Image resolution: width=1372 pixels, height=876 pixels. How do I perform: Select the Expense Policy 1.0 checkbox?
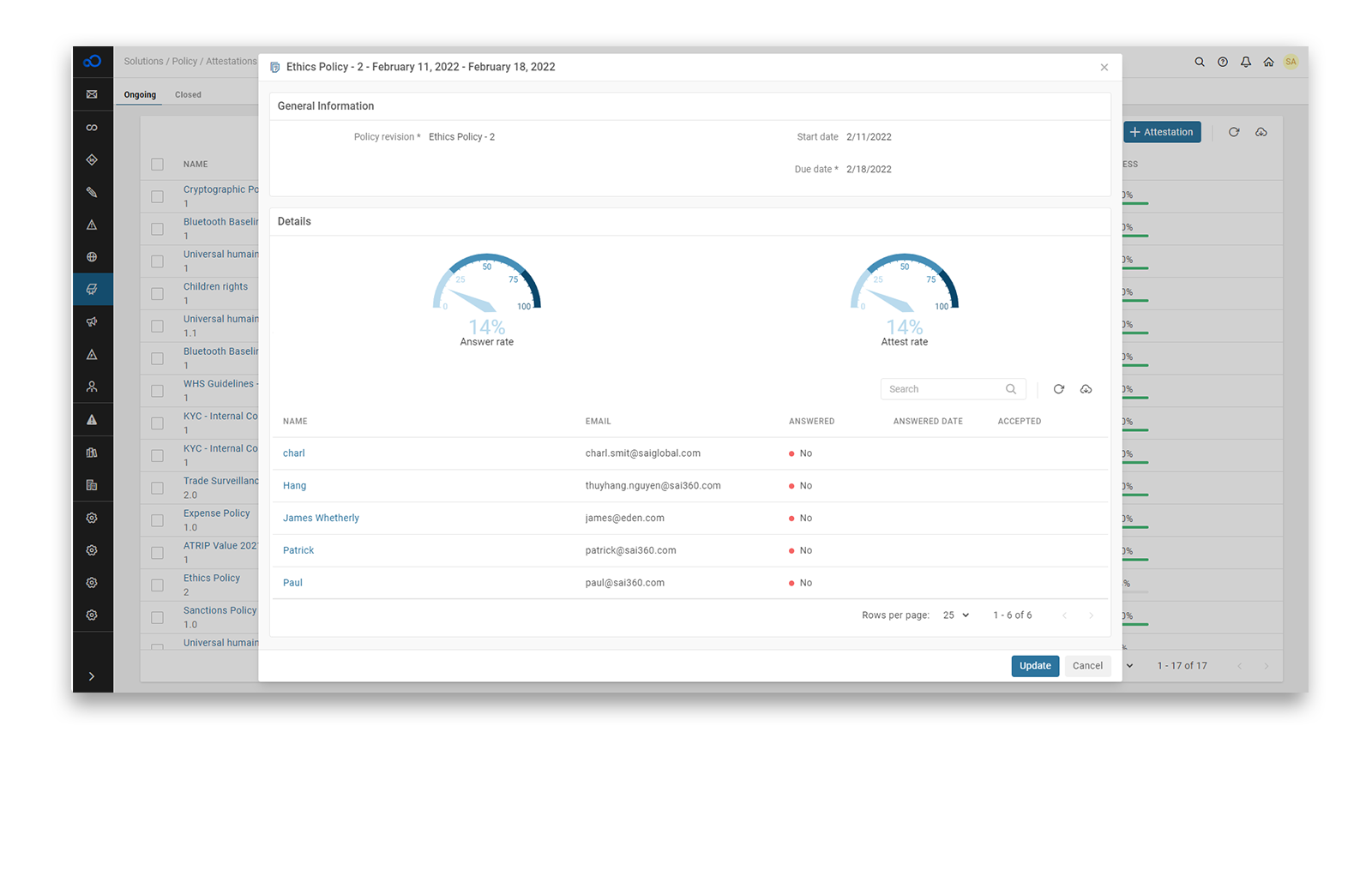[157, 519]
